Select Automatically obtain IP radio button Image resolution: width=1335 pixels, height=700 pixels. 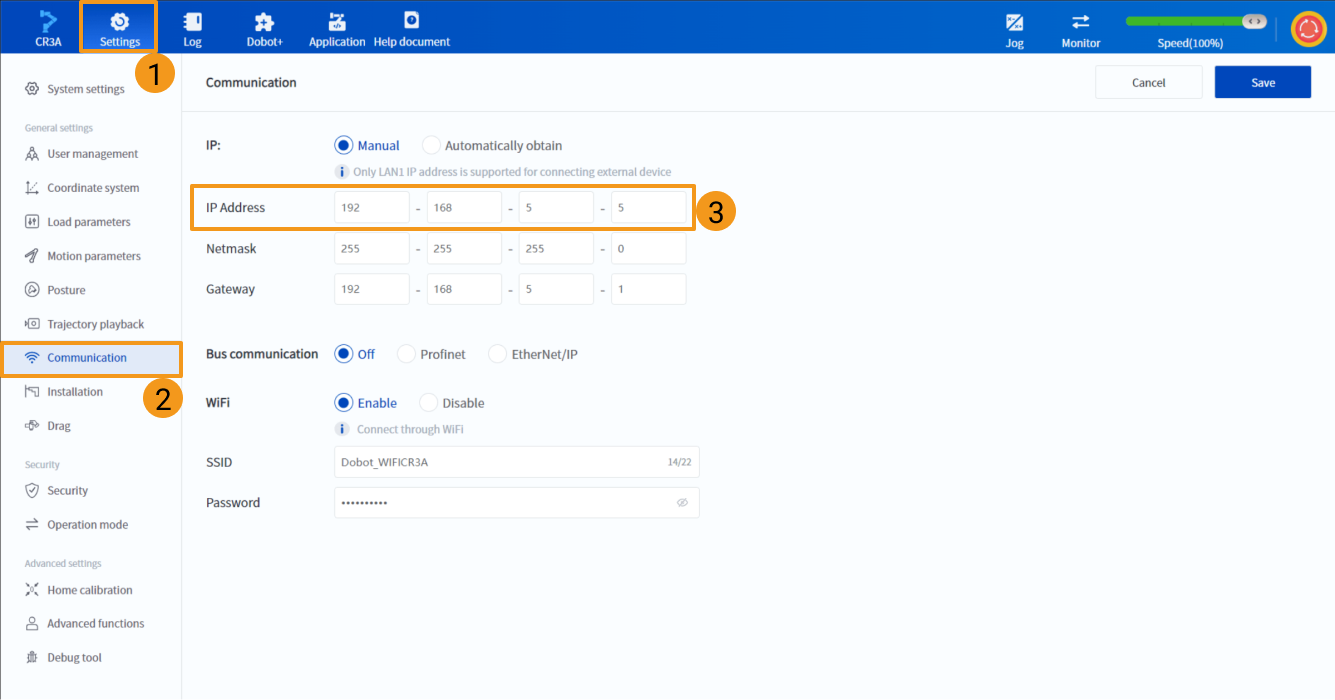[431, 145]
